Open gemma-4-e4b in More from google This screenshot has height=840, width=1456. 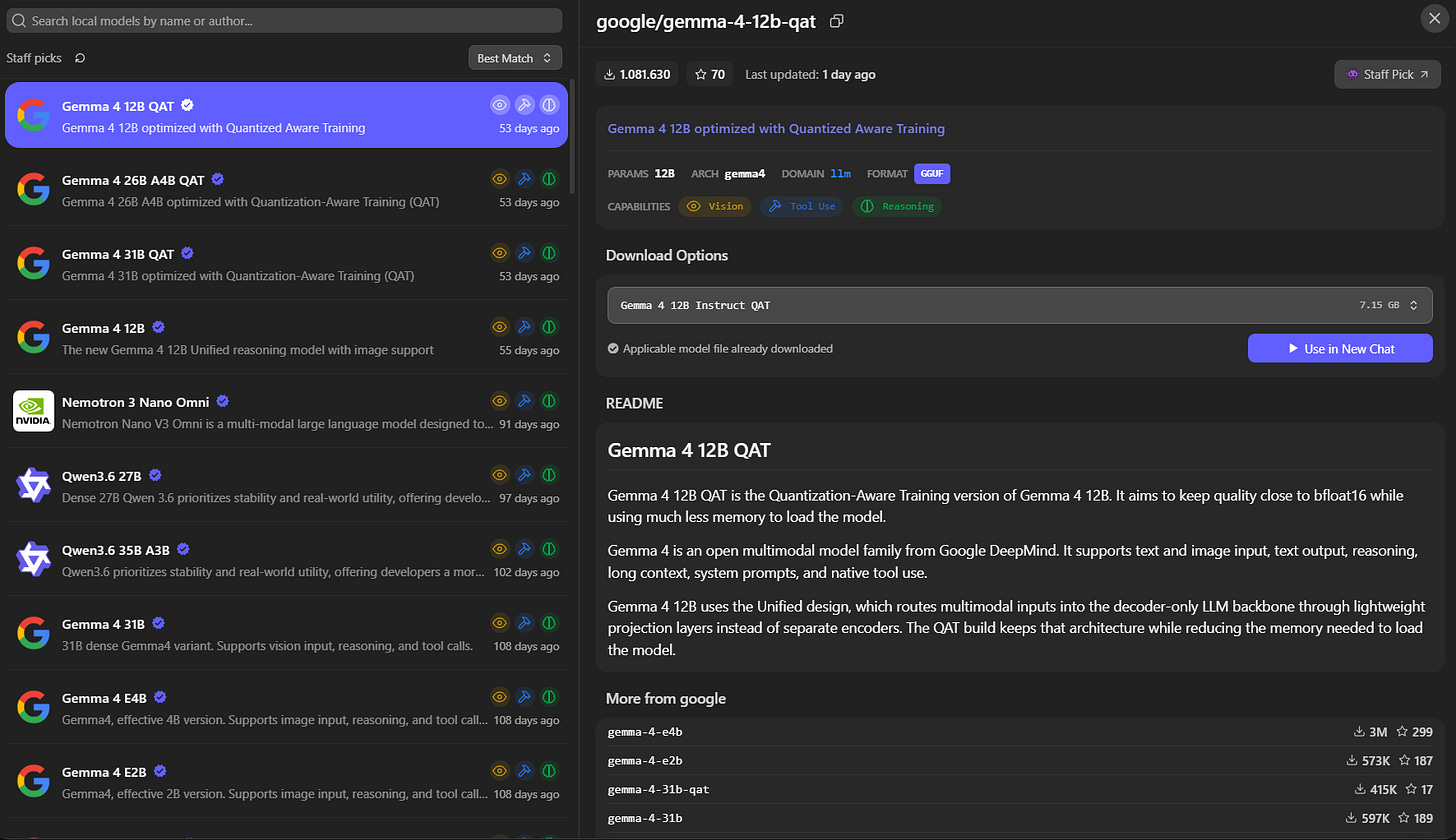click(x=1019, y=732)
